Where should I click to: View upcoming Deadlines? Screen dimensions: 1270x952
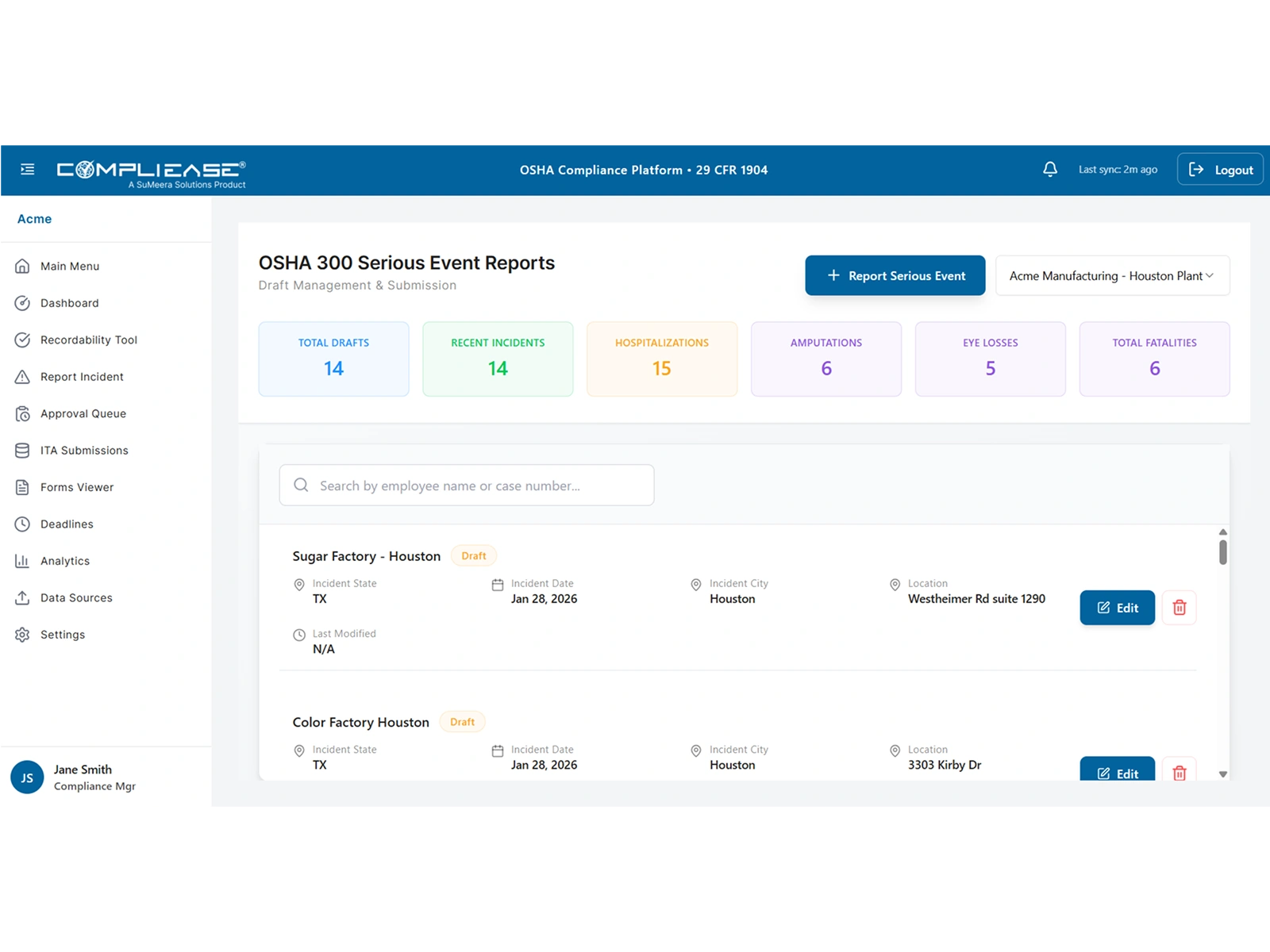point(67,524)
